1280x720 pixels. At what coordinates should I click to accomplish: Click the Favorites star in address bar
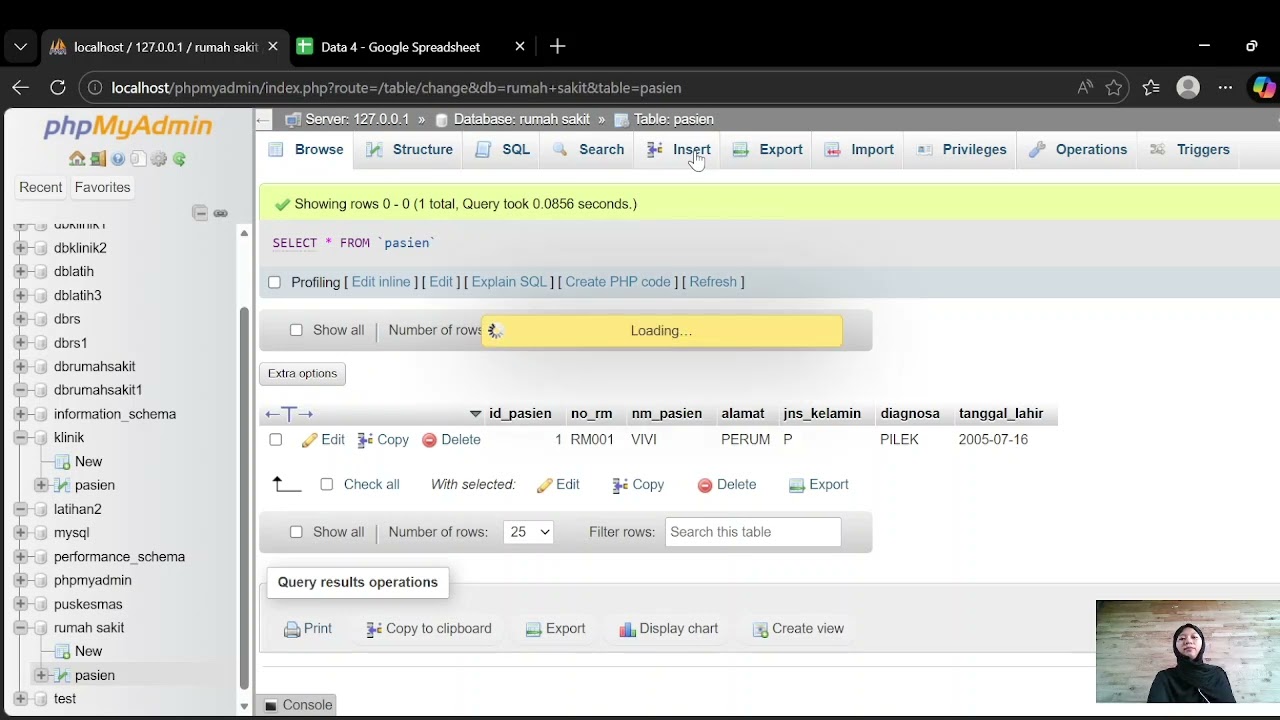[x=1114, y=88]
